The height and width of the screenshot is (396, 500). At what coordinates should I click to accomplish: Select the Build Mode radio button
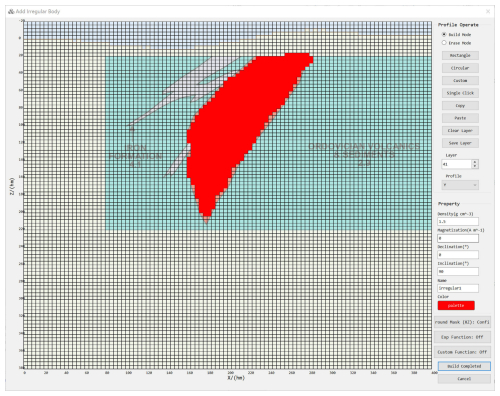(444, 34)
